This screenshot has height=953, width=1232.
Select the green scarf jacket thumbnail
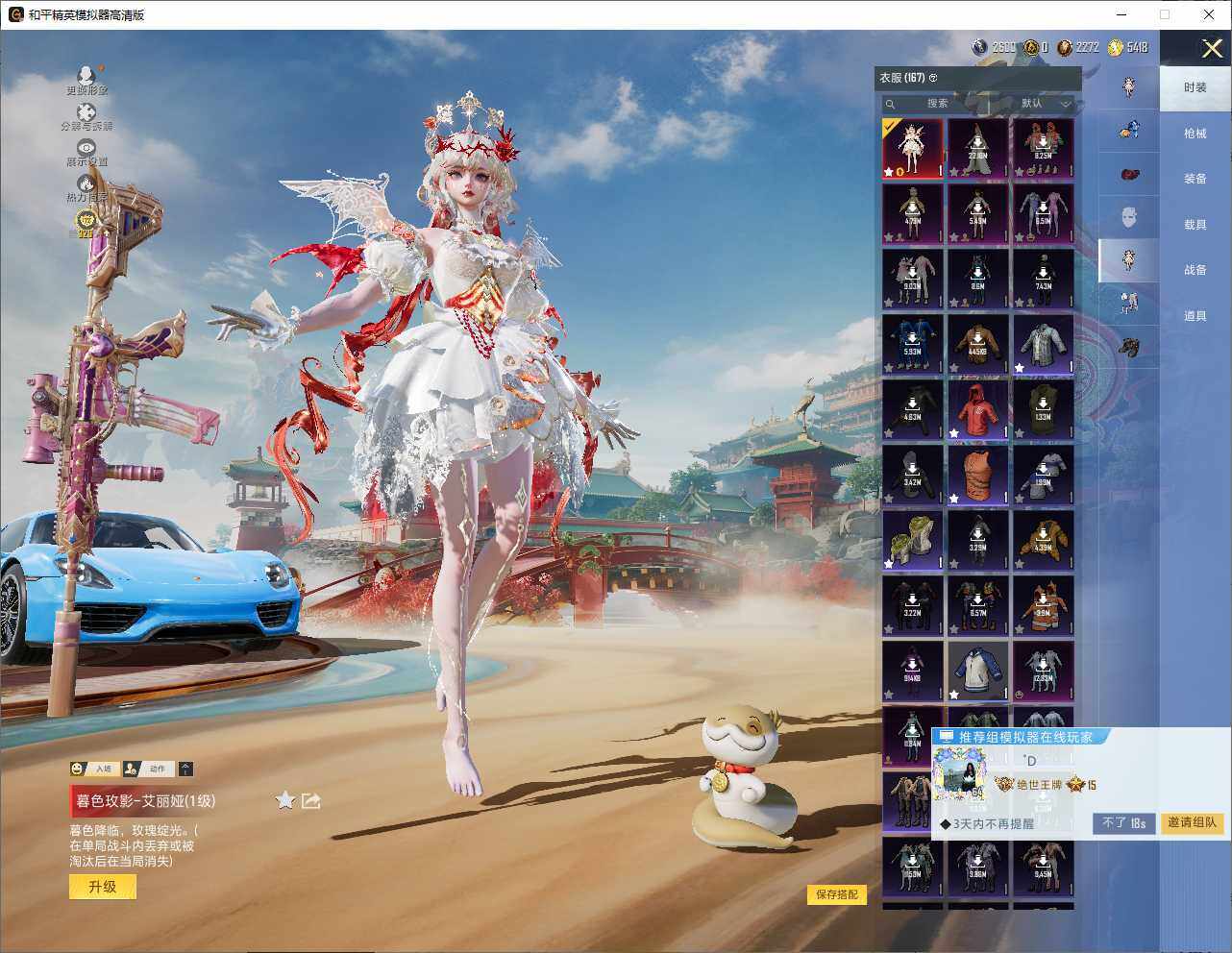click(912, 540)
